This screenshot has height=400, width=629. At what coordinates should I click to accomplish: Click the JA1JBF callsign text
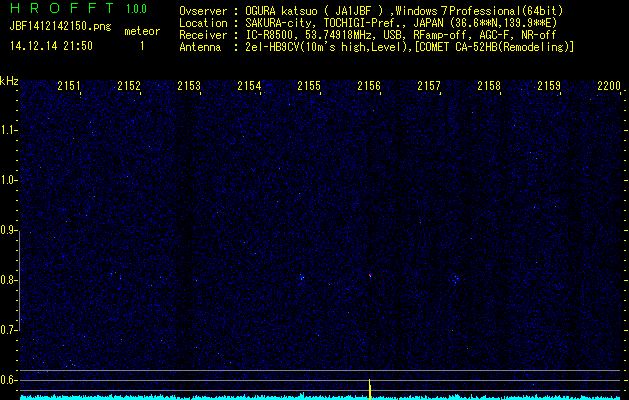click(355, 11)
